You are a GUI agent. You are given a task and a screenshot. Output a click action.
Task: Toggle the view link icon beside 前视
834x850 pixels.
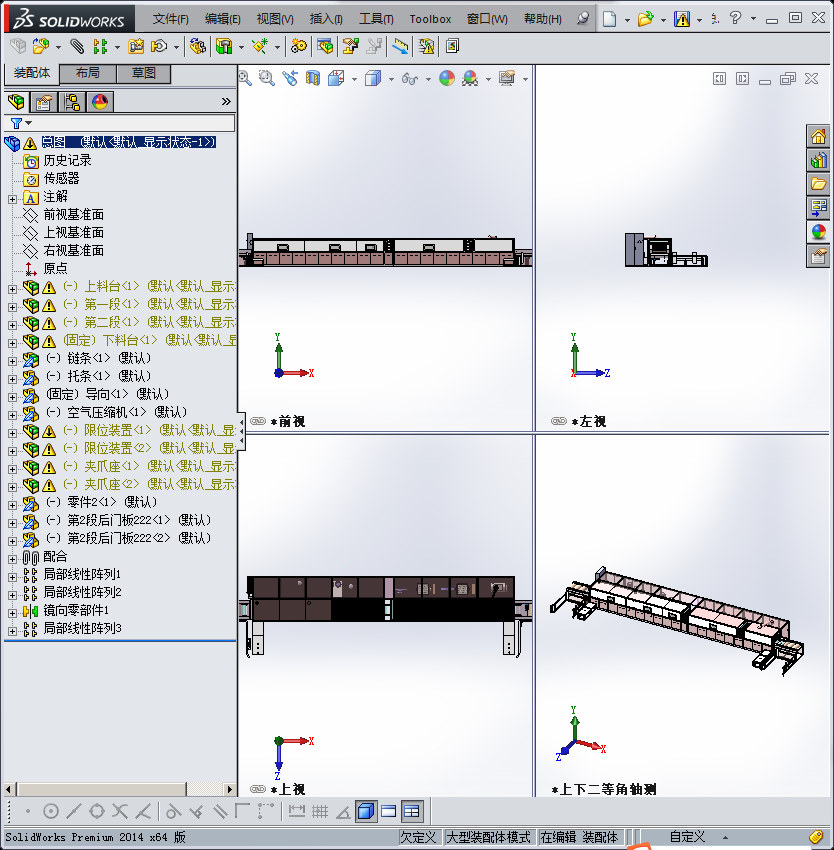[x=258, y=421]
